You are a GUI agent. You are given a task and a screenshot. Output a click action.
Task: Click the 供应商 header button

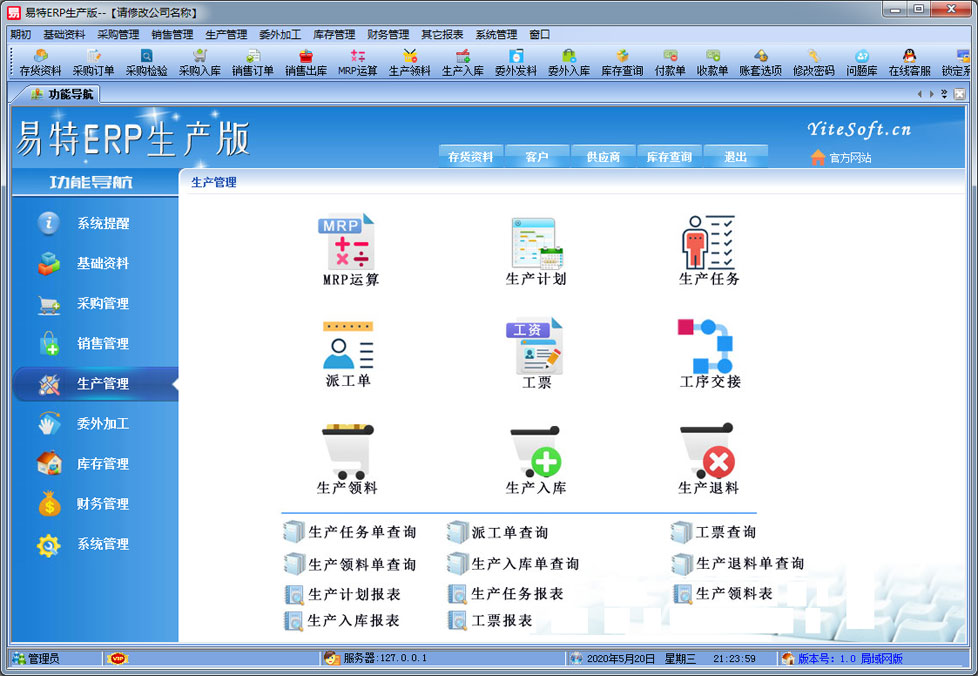(603, 157)
